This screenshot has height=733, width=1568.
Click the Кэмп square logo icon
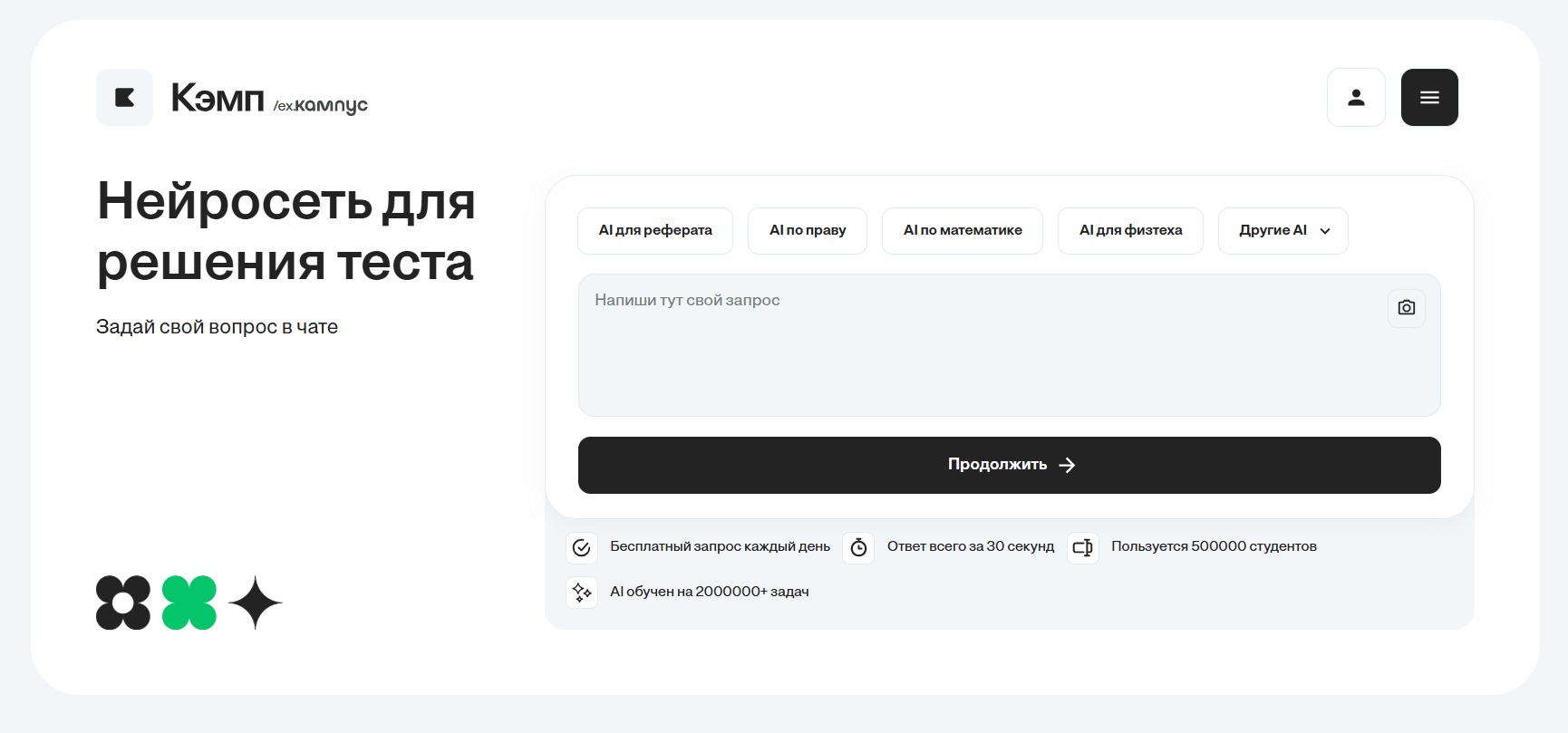pos(125,98)
